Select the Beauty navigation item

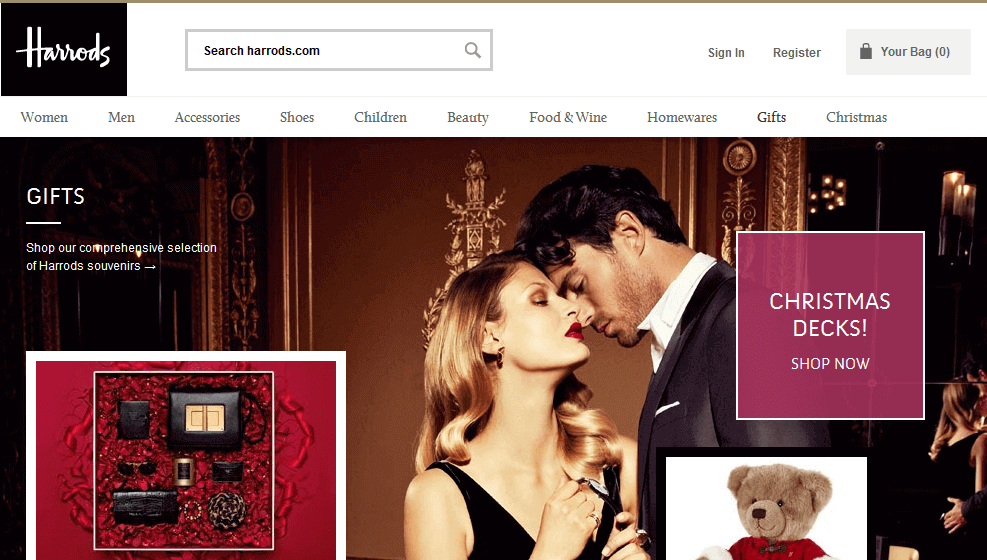coord(468,117)
